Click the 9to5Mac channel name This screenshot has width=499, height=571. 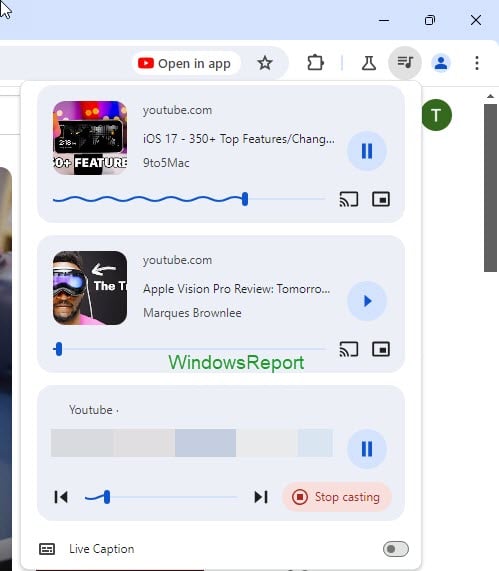click(166, 163)
